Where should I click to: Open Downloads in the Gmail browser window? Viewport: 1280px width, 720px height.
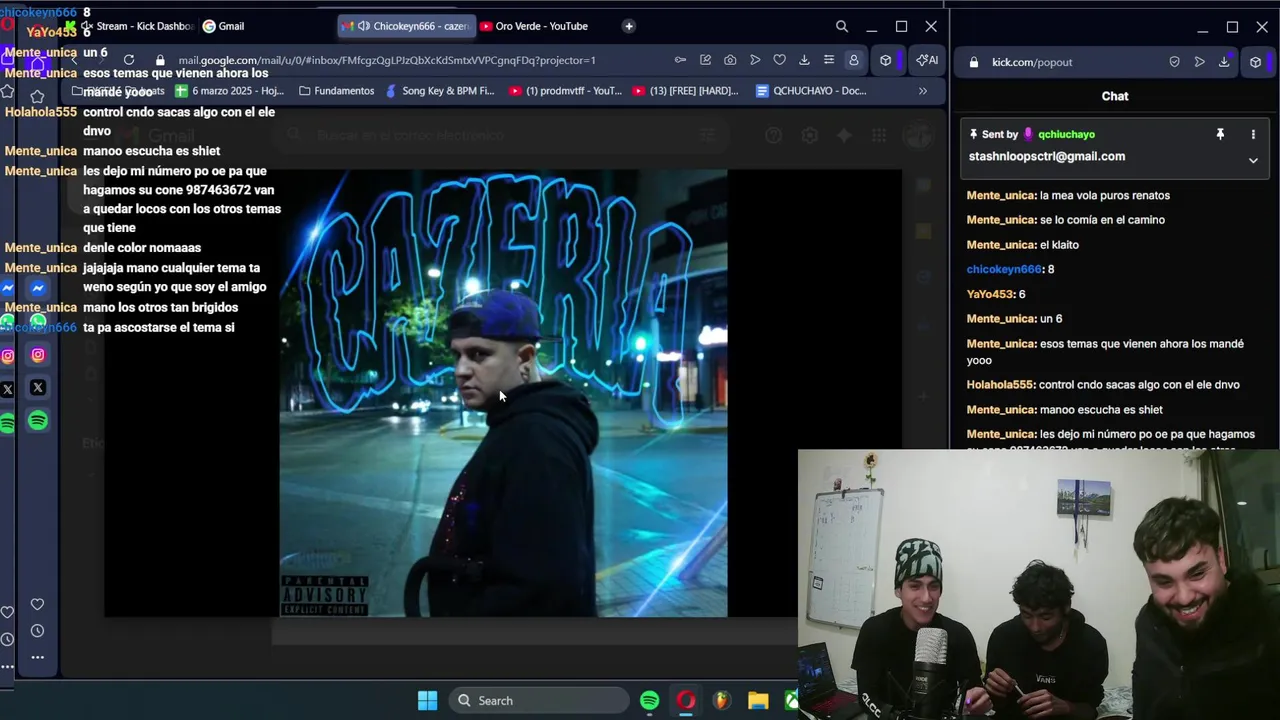pos(804,60)
